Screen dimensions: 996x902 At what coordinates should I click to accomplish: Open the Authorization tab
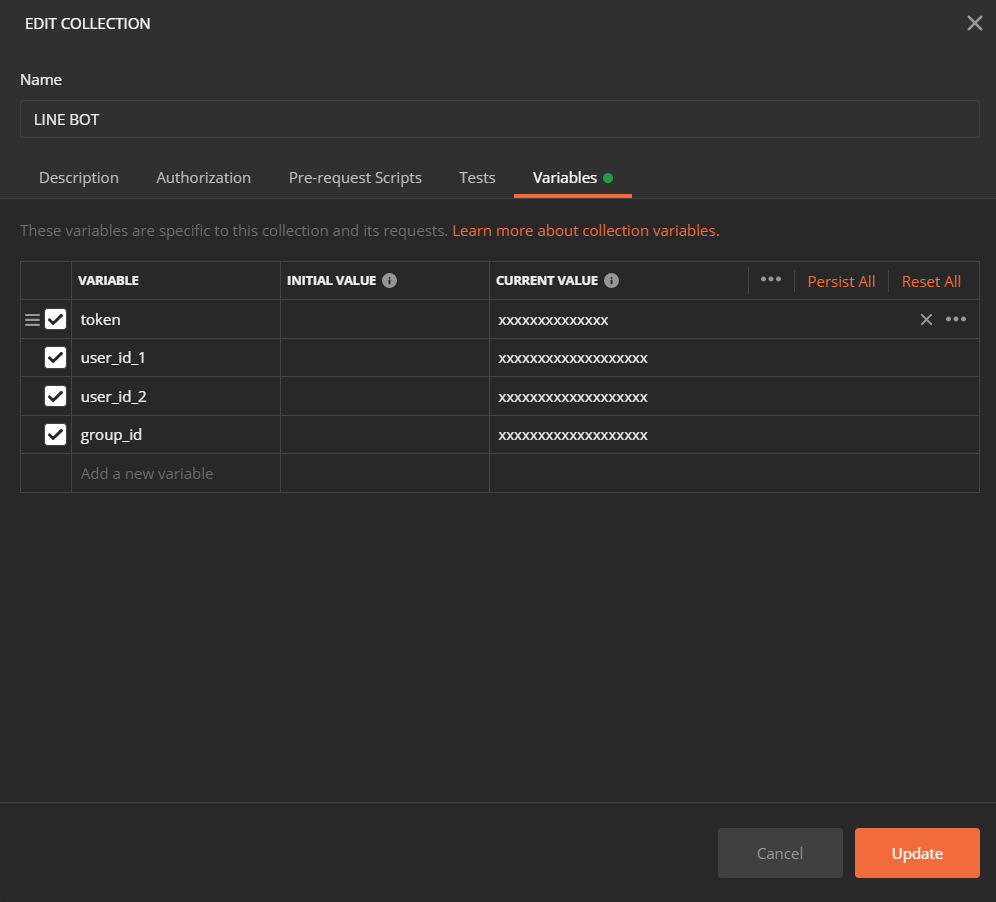(203, 178)
